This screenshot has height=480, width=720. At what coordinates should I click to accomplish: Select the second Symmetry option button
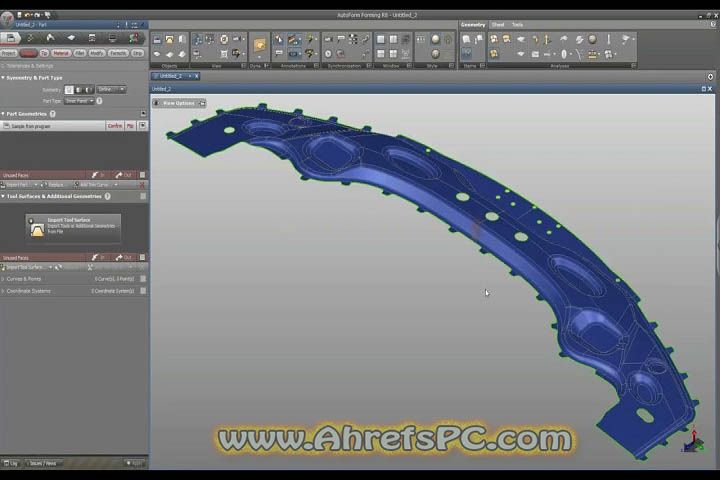79,90
